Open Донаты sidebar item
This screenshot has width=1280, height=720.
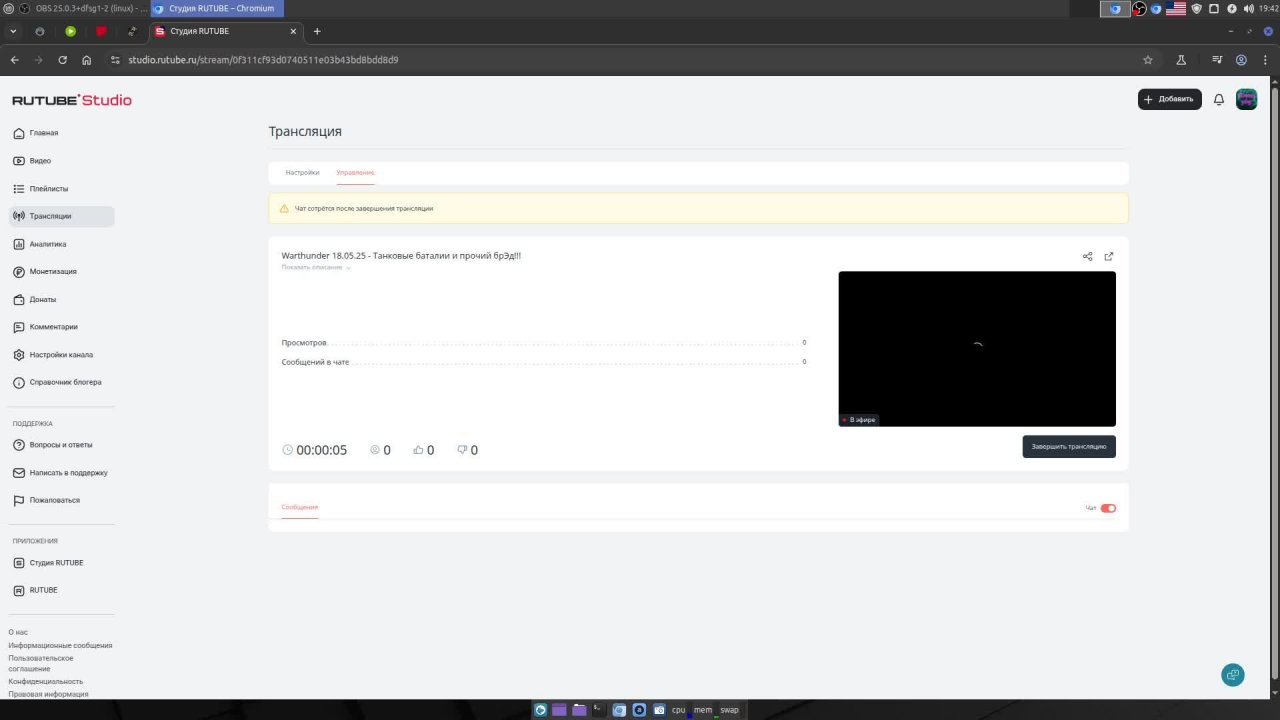coord(34,299)
